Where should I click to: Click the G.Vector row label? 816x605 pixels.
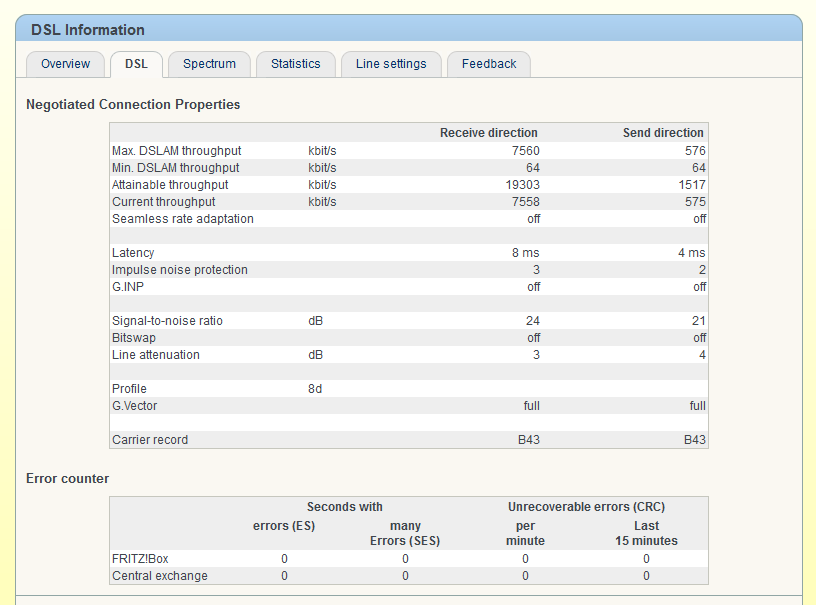click(x=135, y=406)
